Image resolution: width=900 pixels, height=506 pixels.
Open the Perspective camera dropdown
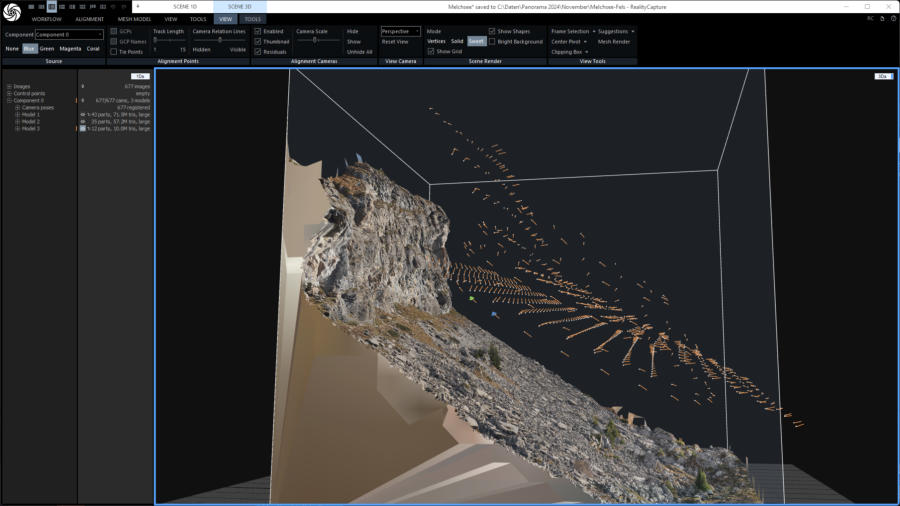pos(400,31)
